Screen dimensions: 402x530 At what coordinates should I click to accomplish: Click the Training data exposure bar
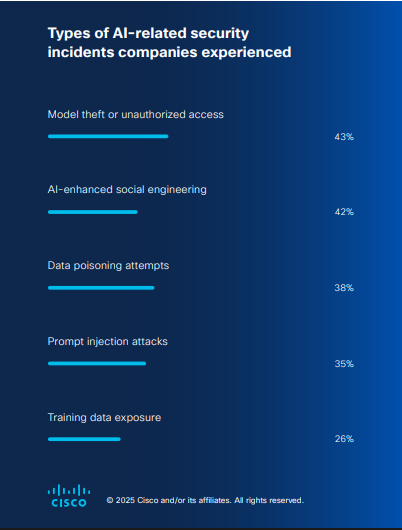(84, 439)
